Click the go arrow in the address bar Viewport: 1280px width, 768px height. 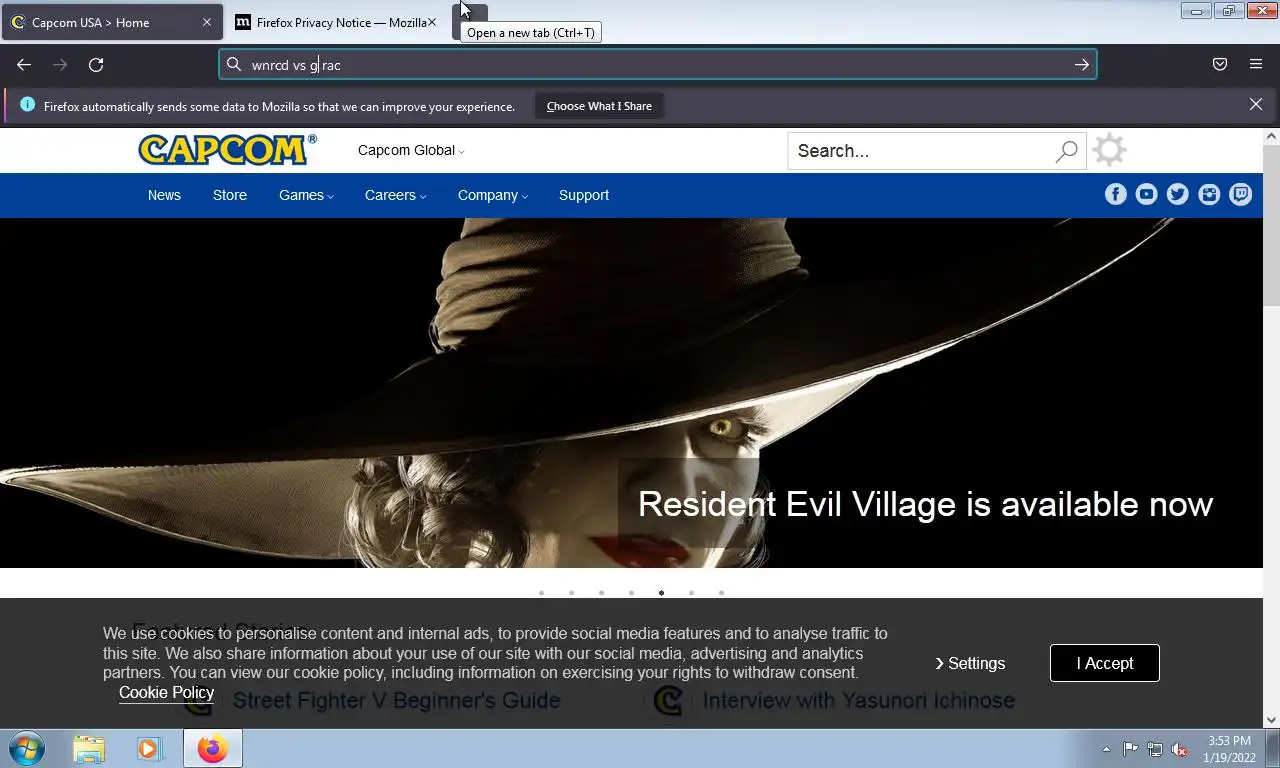pyautogui.click(x=1082, y=65)
